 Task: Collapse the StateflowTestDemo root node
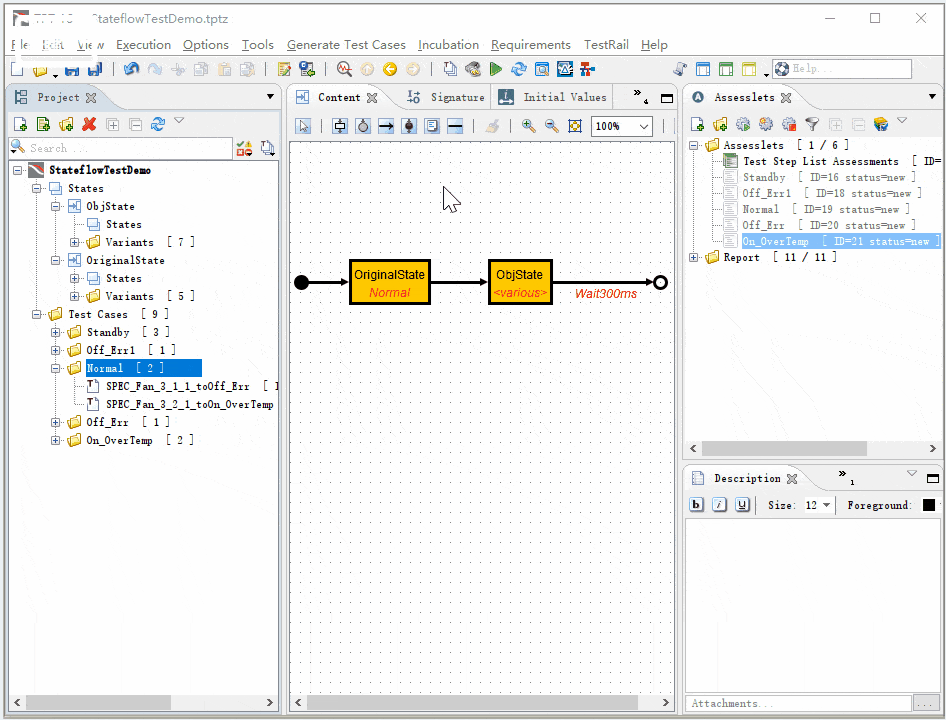coord(18,170)
